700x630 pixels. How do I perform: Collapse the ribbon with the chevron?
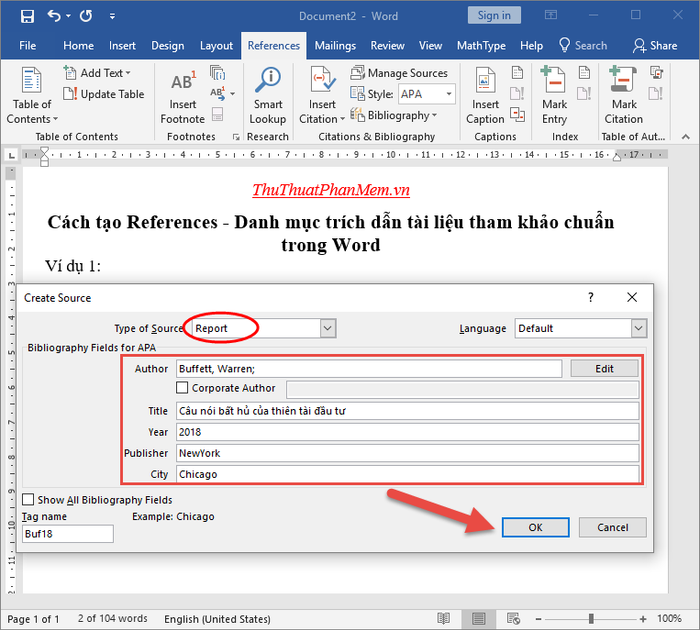point(686,137)
